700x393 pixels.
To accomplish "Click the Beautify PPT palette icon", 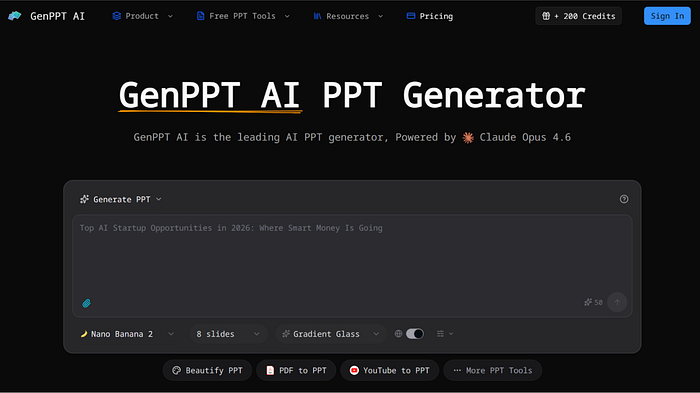I will point(176,371).
